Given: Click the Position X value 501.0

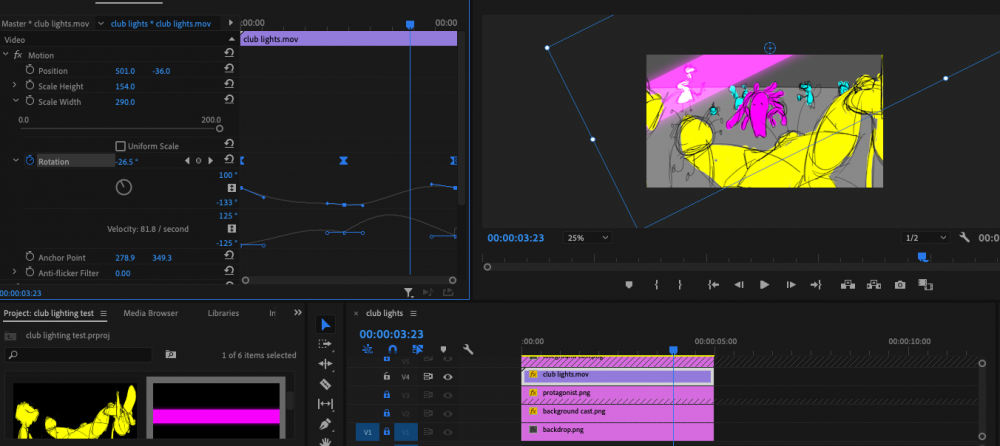Looking at the screenshot, I should [125, 71].
